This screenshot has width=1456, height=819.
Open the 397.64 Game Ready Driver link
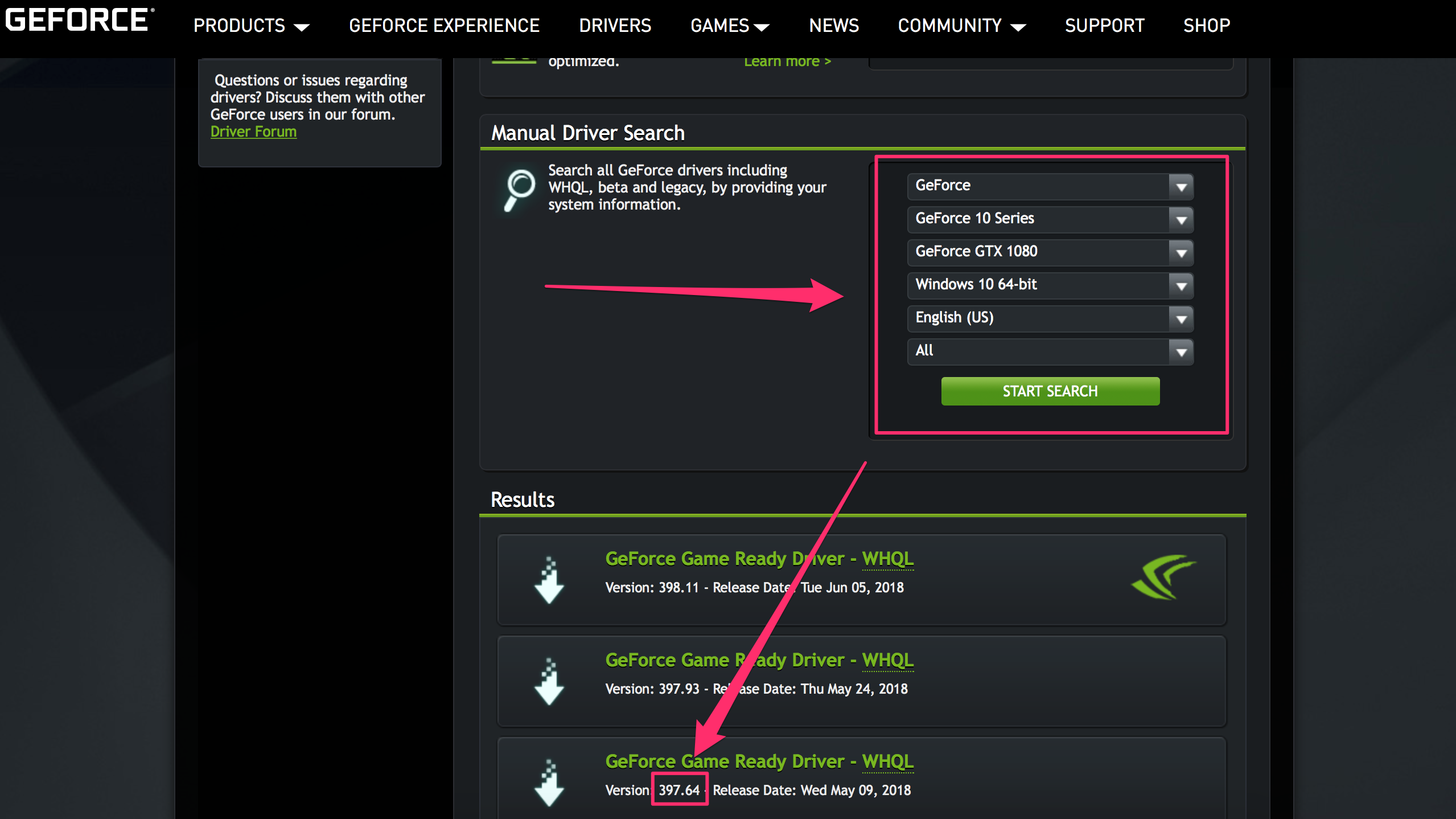point(759,761)
